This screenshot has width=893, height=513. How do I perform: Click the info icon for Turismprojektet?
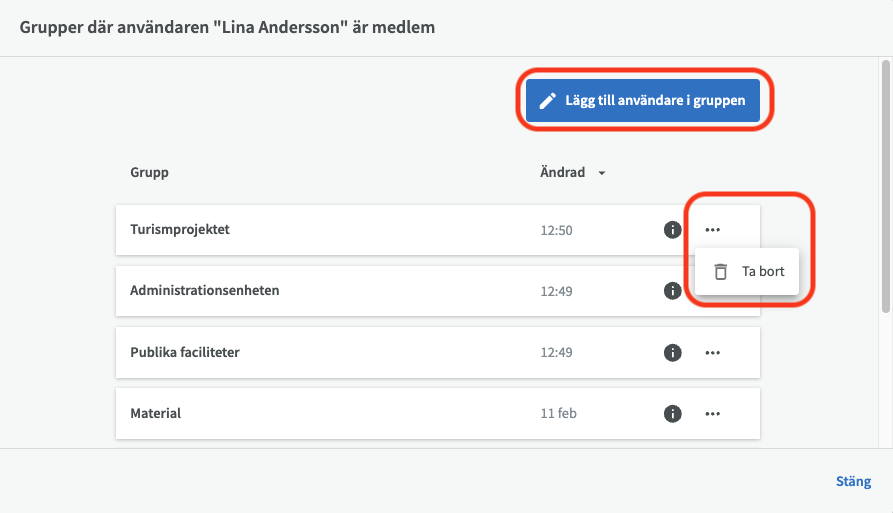click(673, 230)
